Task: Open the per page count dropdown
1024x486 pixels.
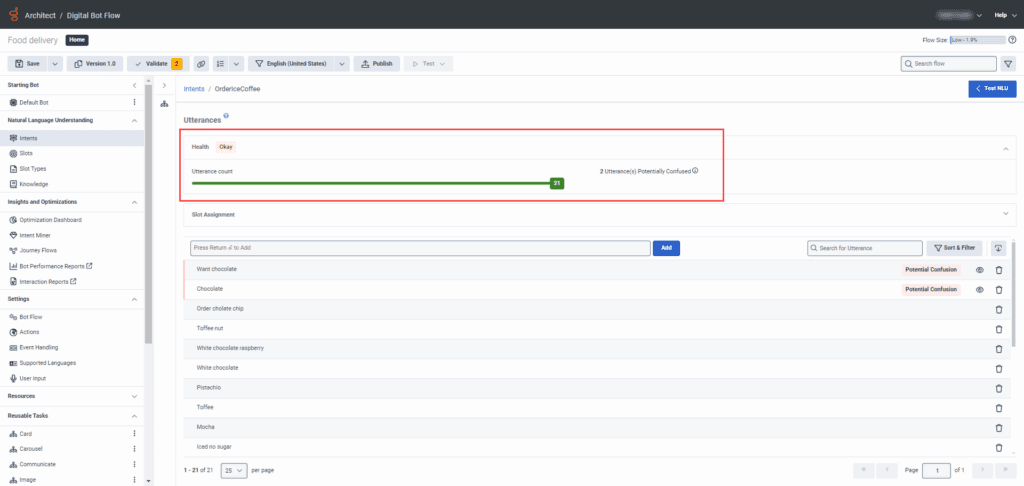Action: click(x=233, y=469)
